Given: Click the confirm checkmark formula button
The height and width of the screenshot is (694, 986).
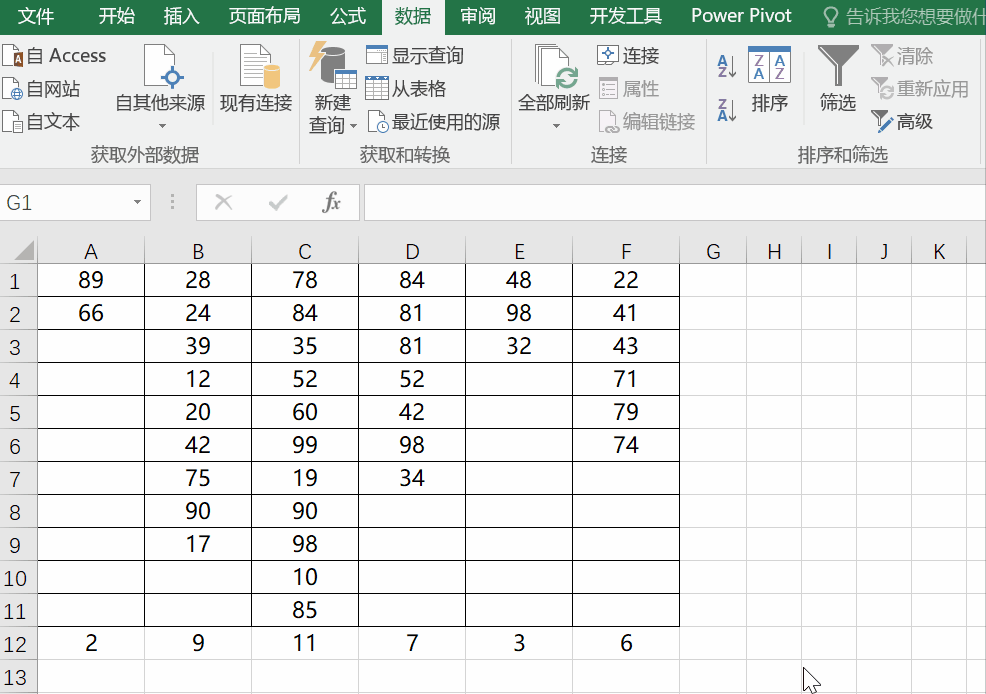Looking at the screenshot, I should pyautogui.click(x=277, y=202).
